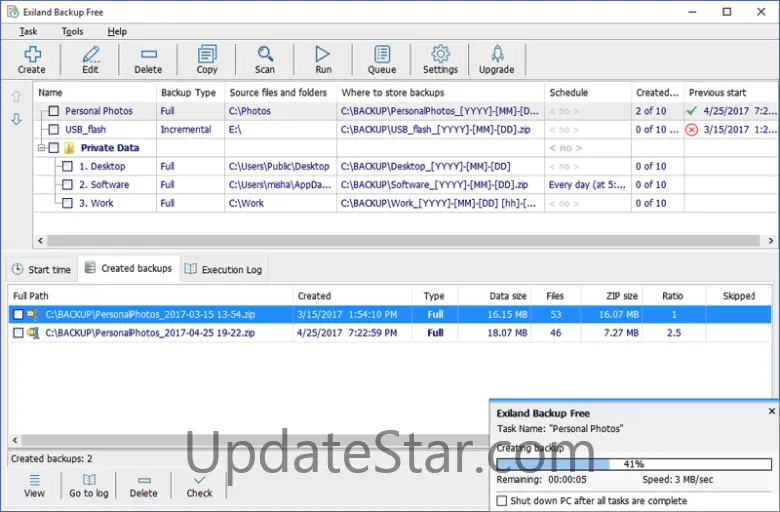This screenshot has height=512, width=780.
Task: Tick the 1. Desktop task checkbox
Action: (67, 166)
